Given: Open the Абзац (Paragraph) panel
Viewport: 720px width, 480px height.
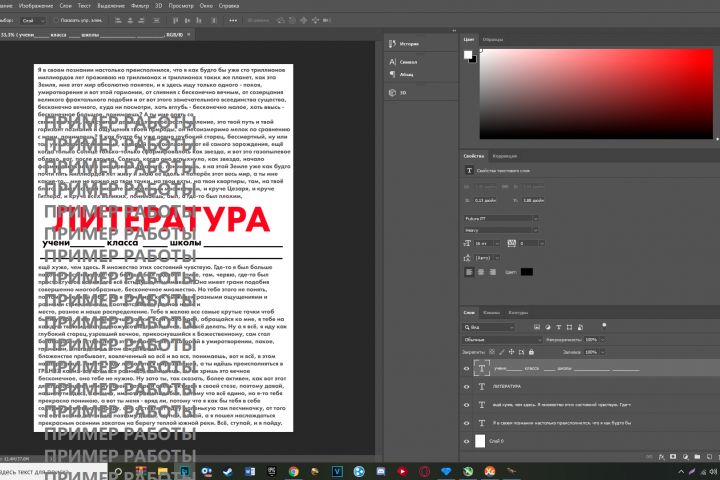Looking at the screenshot, I should point(404,74).
